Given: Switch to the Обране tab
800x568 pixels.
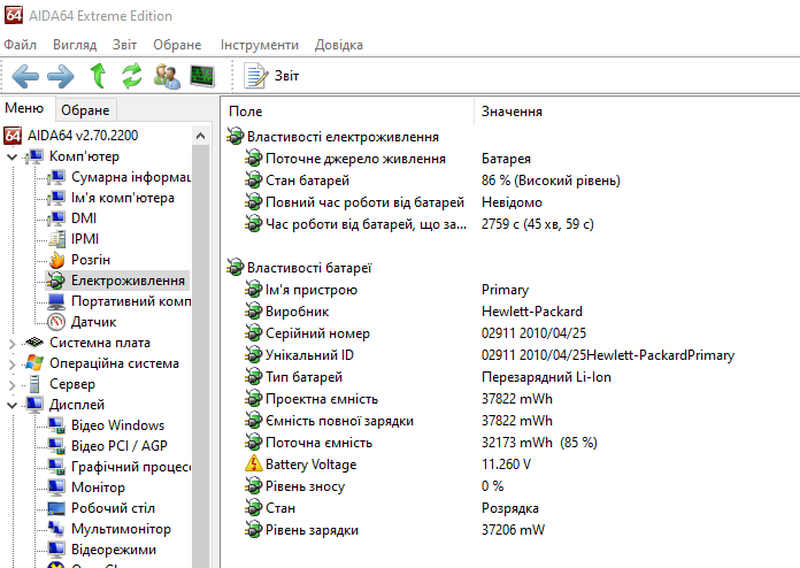Looking at the screenshot, I should [85, 110].
